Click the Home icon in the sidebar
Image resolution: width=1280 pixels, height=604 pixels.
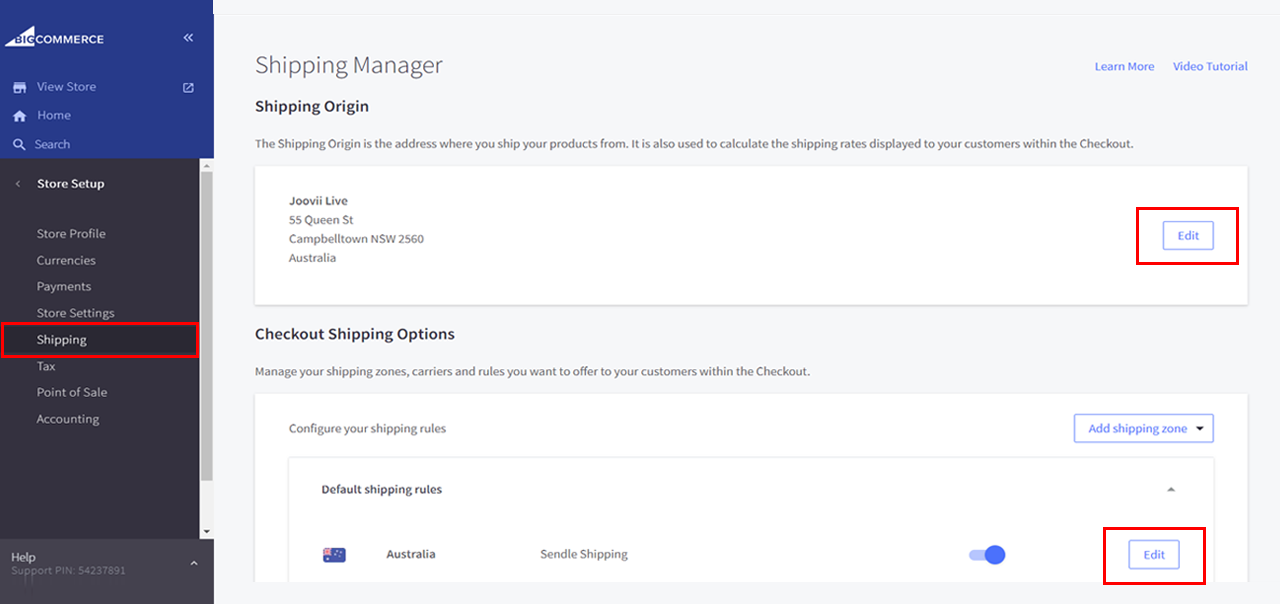18,115
